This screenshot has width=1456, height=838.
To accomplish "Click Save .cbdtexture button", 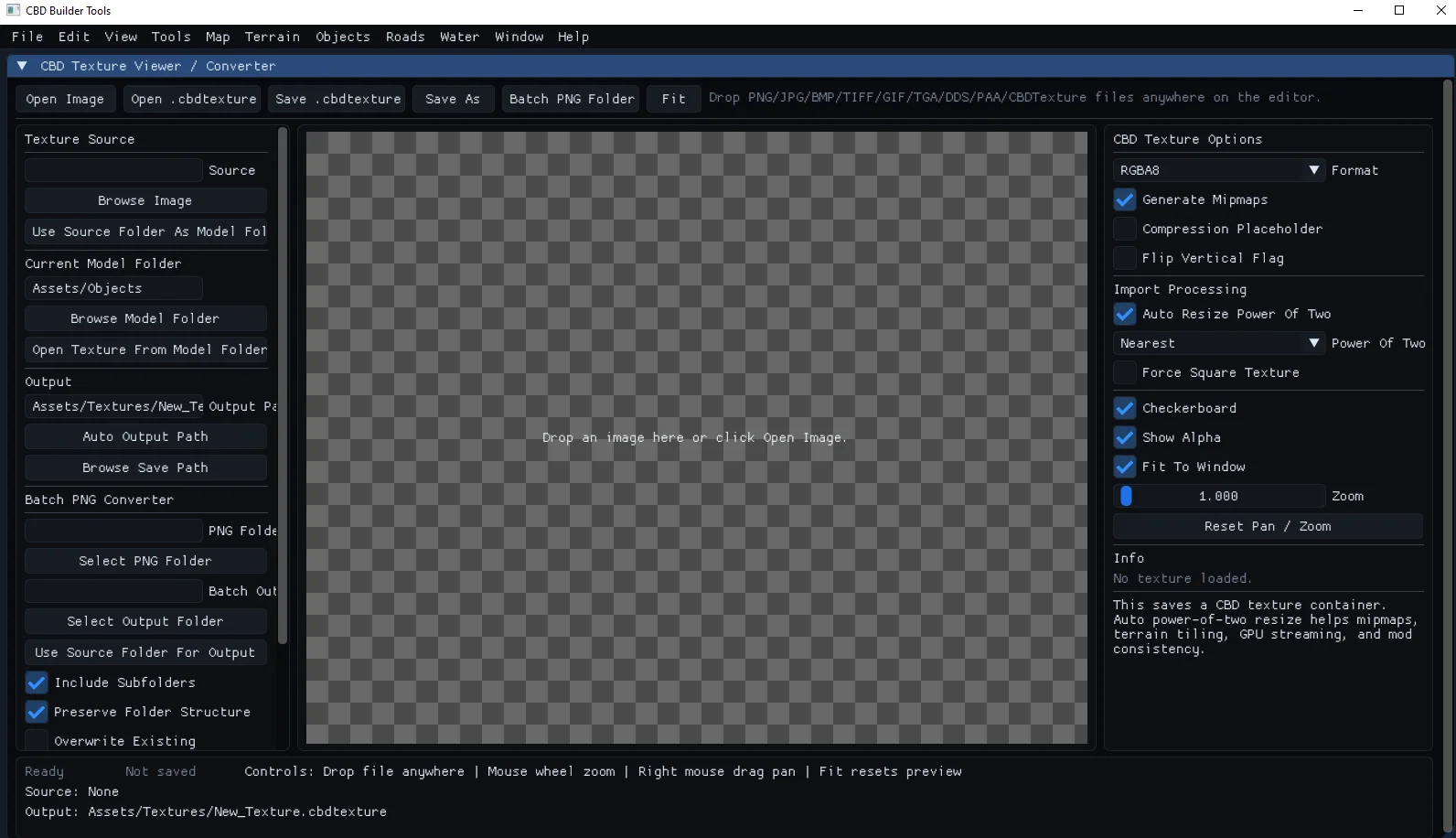I will pyautogui.click(x=338, y=99).
